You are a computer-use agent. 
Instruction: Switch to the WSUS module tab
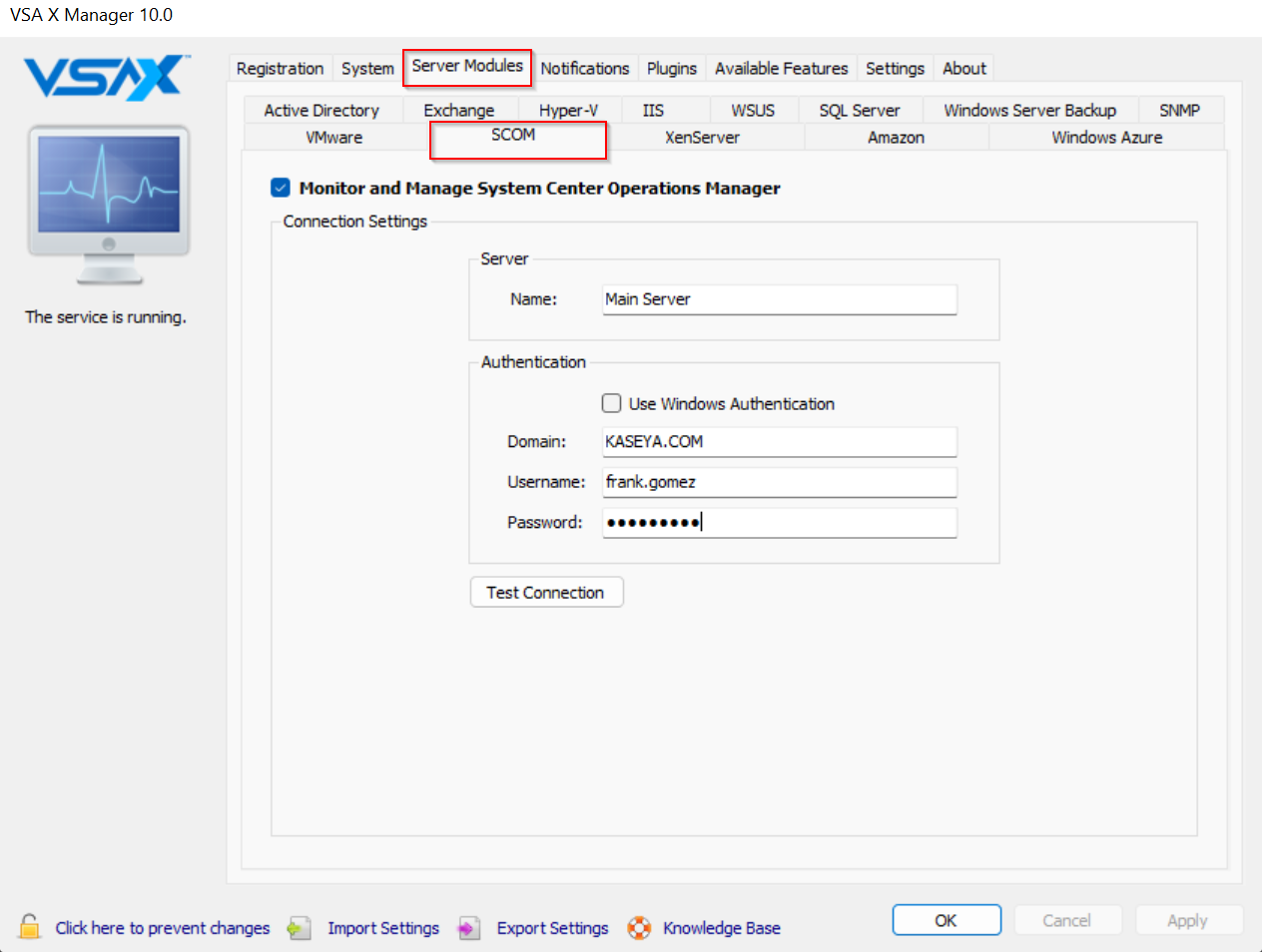753,110
